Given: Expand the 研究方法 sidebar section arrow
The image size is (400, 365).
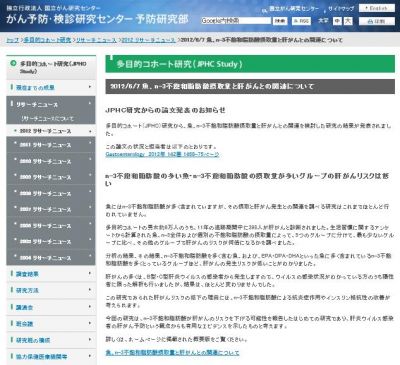Looking at the screenshot, I should pos(90,290).
